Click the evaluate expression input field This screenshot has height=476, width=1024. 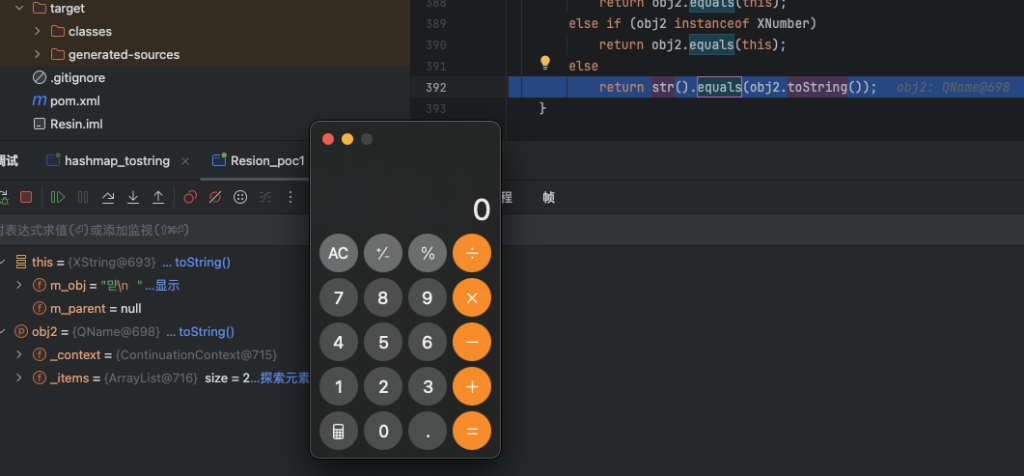coord(150,230)
